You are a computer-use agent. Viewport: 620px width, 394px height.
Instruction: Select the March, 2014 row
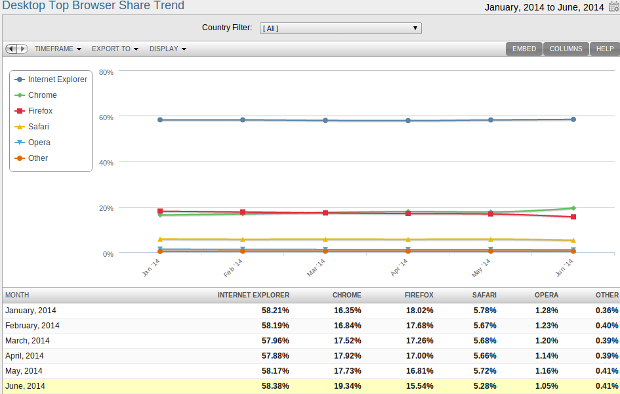point(311,341)
